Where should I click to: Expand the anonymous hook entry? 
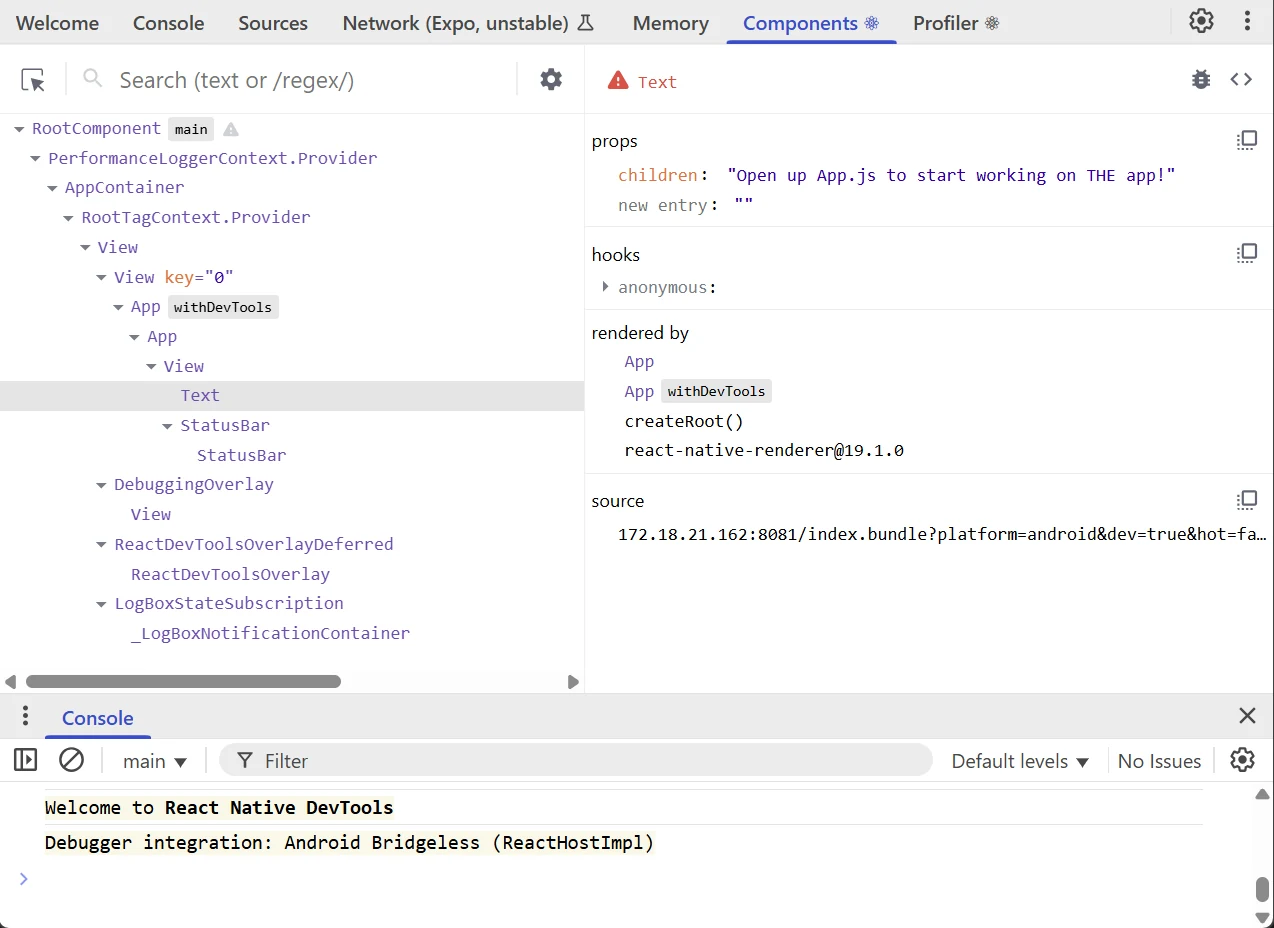point(606,287)
